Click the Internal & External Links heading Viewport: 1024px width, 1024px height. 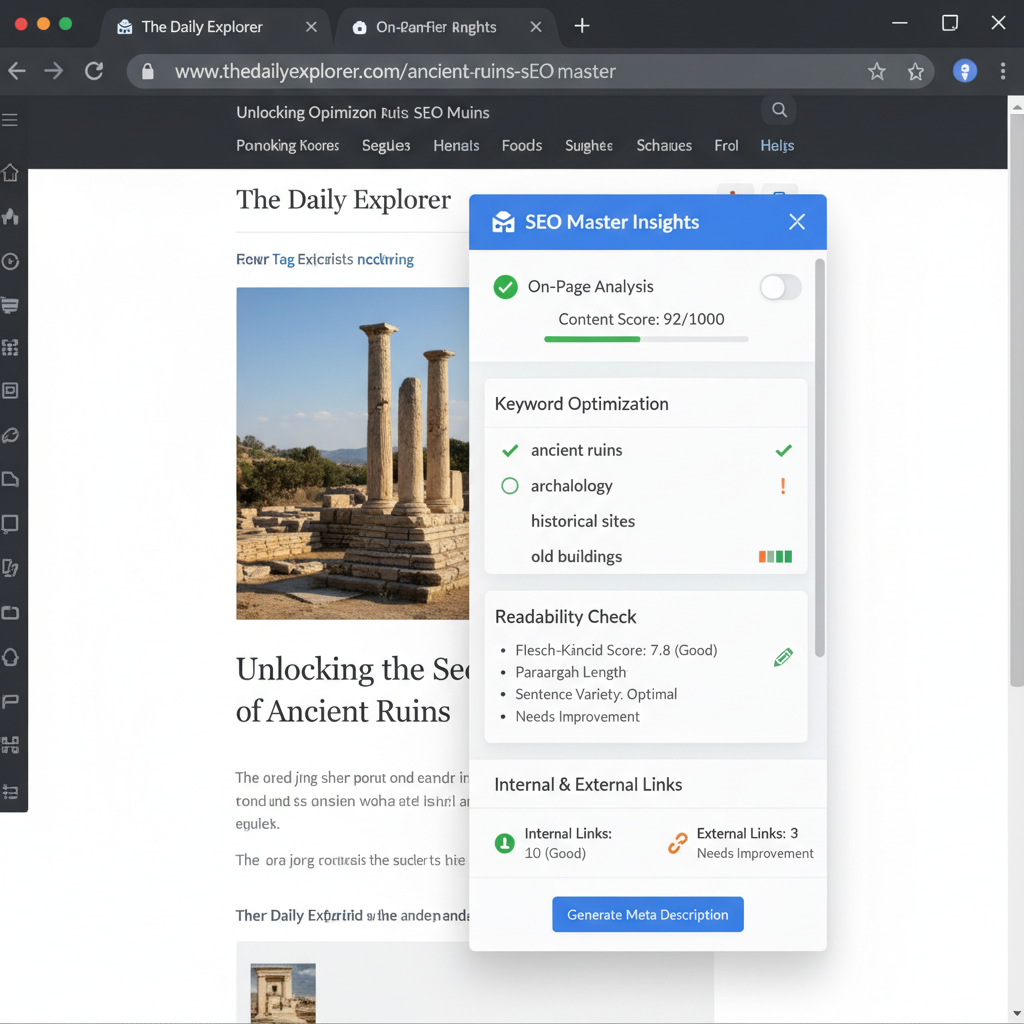tap(588, 784)
